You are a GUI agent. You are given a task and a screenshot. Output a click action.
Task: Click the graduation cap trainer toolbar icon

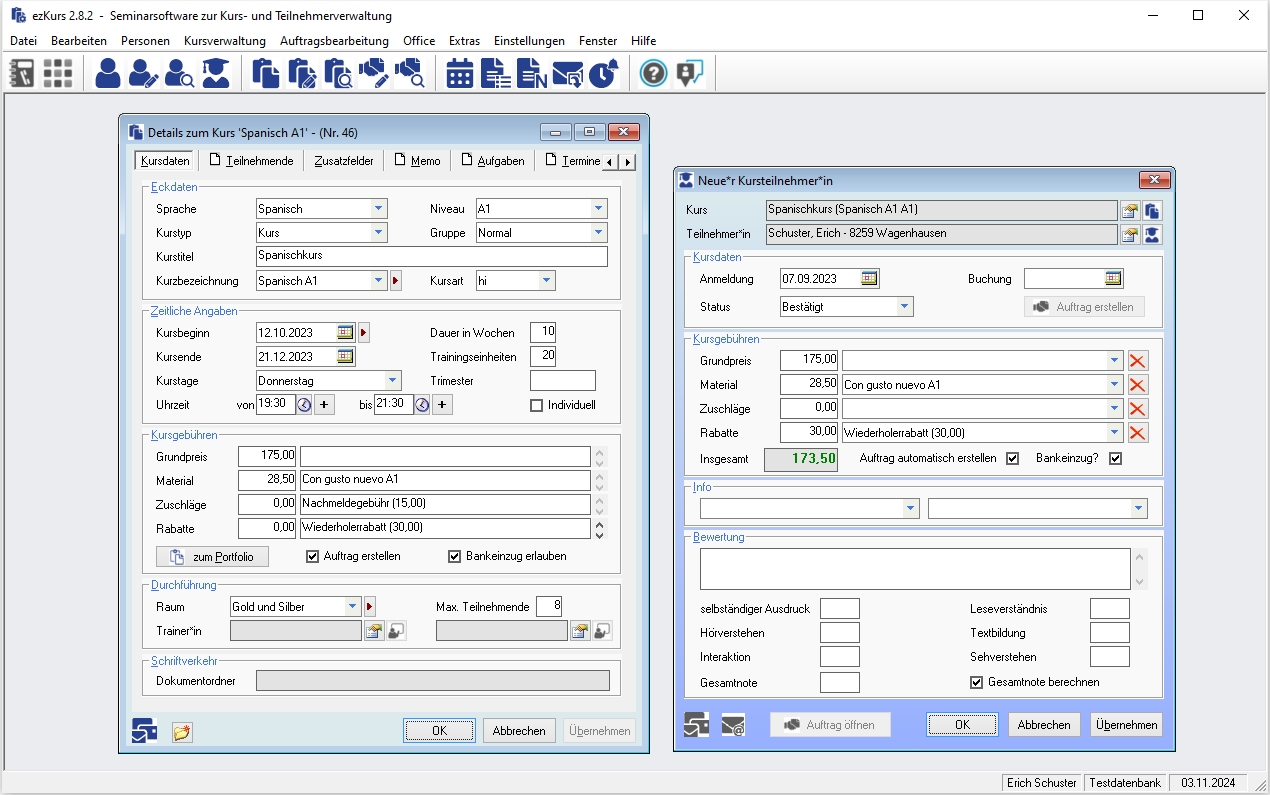pyautogui.click(x=215, y=73)
